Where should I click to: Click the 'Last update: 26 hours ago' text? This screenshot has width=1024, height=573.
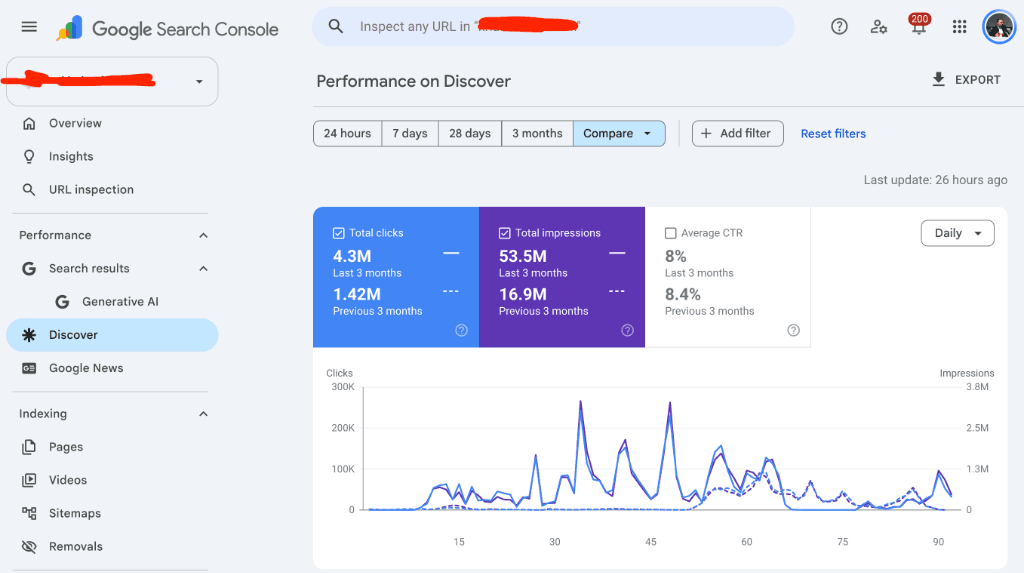pyautogui.click(x=935, y=180)
